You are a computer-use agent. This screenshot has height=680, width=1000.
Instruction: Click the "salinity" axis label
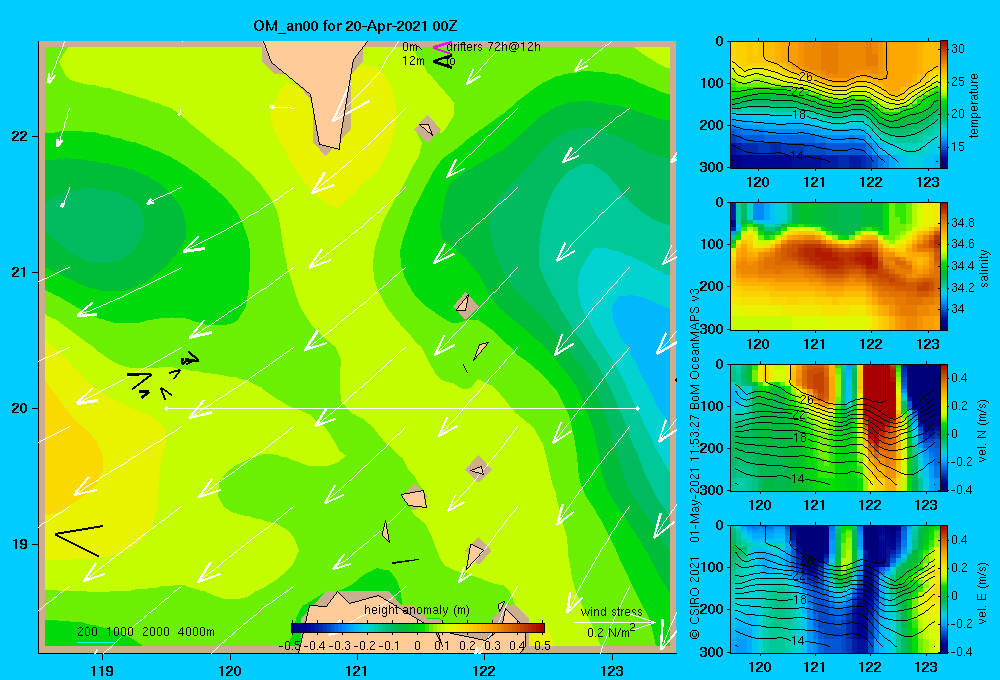click(984, 267)
